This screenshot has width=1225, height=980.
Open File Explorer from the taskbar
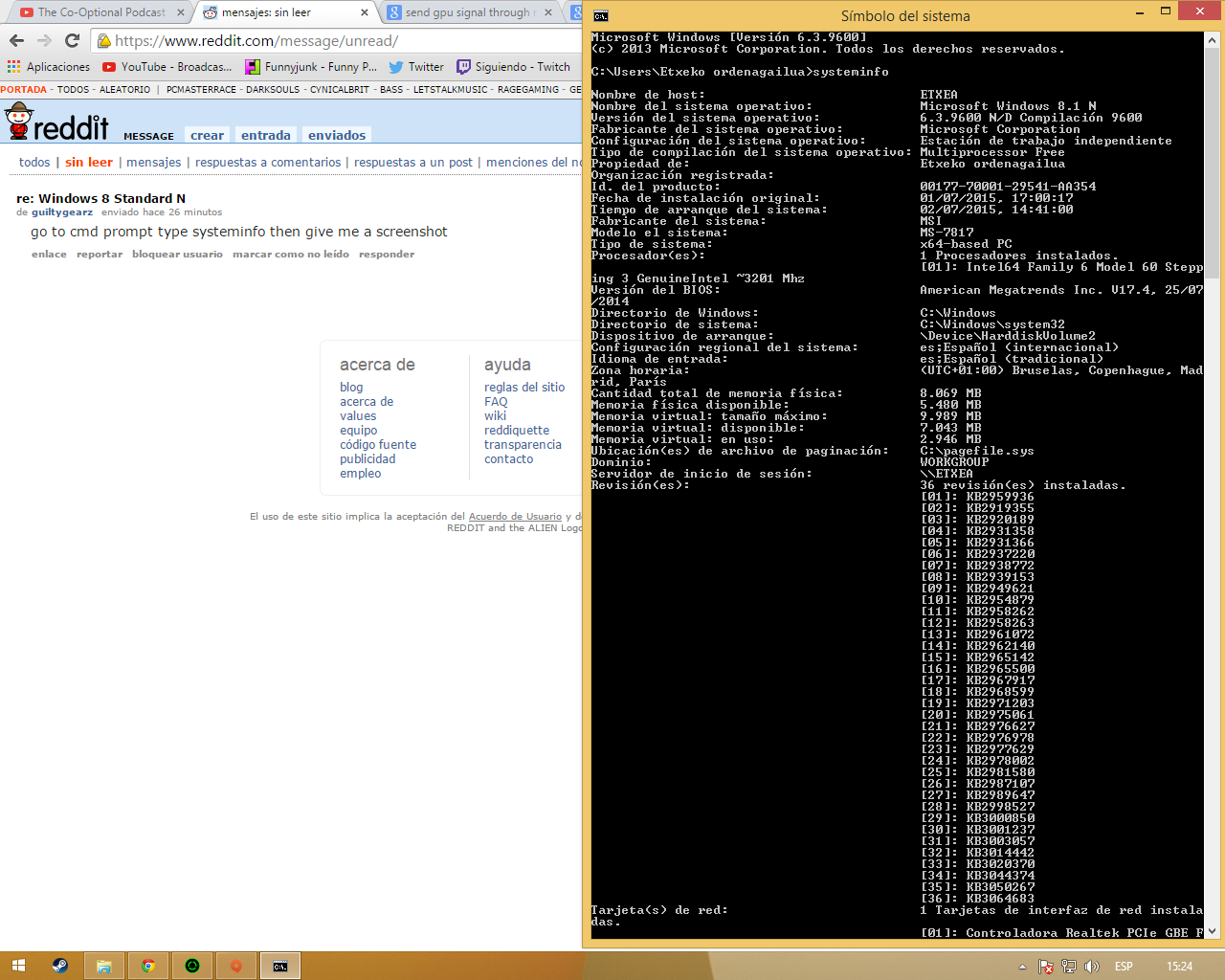tap(103, 966)
